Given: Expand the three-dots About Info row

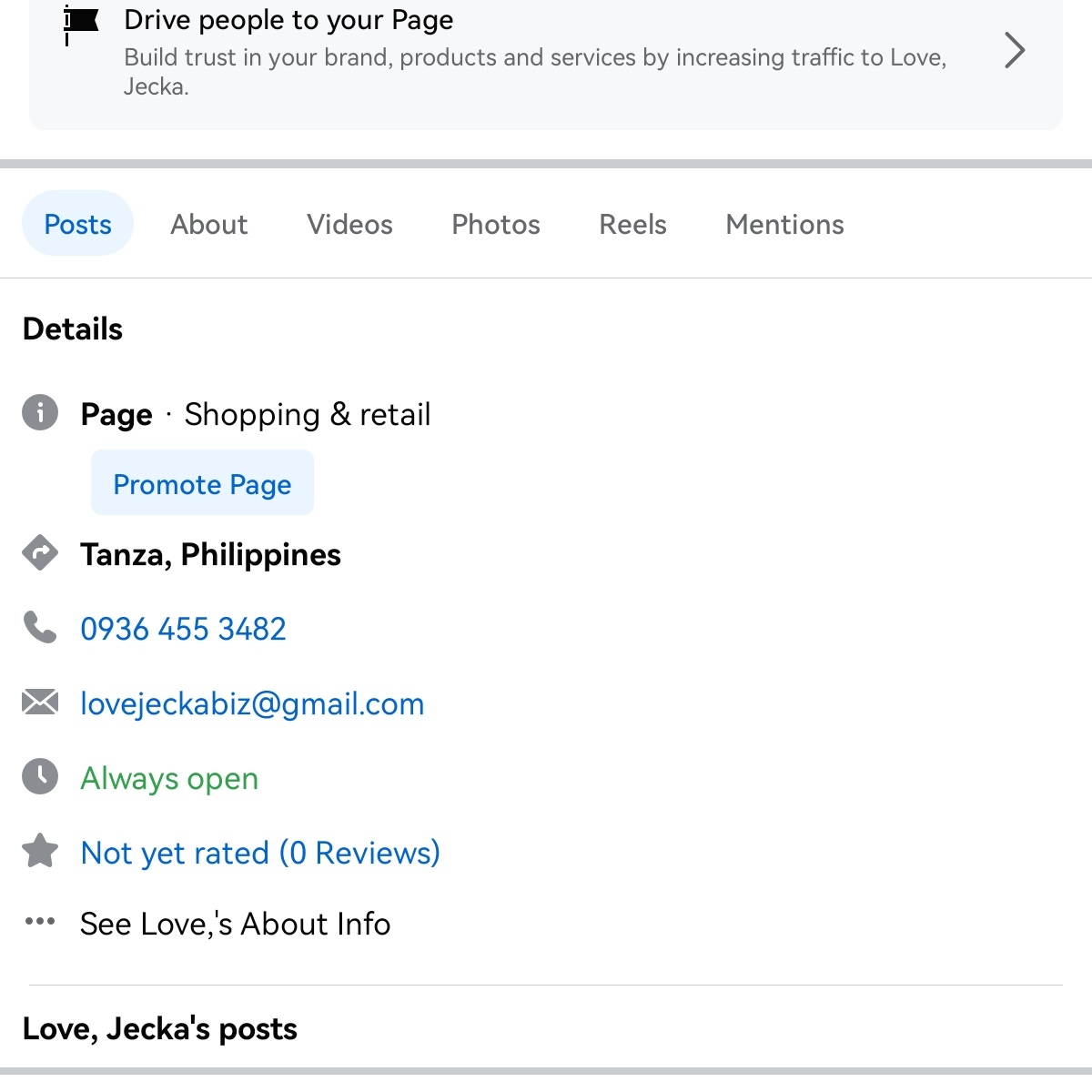Looking at the screenshot, I should point(40,922).
